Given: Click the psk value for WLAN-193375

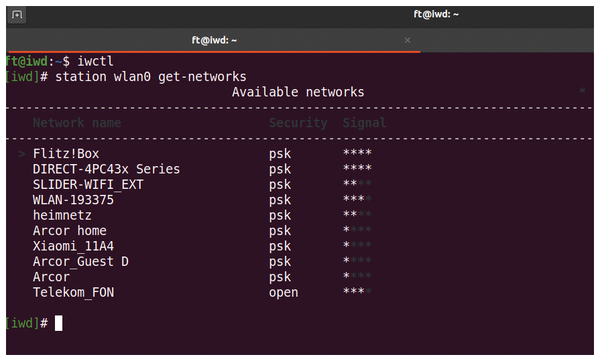Looking at the screenshot, I should (280, 200).
